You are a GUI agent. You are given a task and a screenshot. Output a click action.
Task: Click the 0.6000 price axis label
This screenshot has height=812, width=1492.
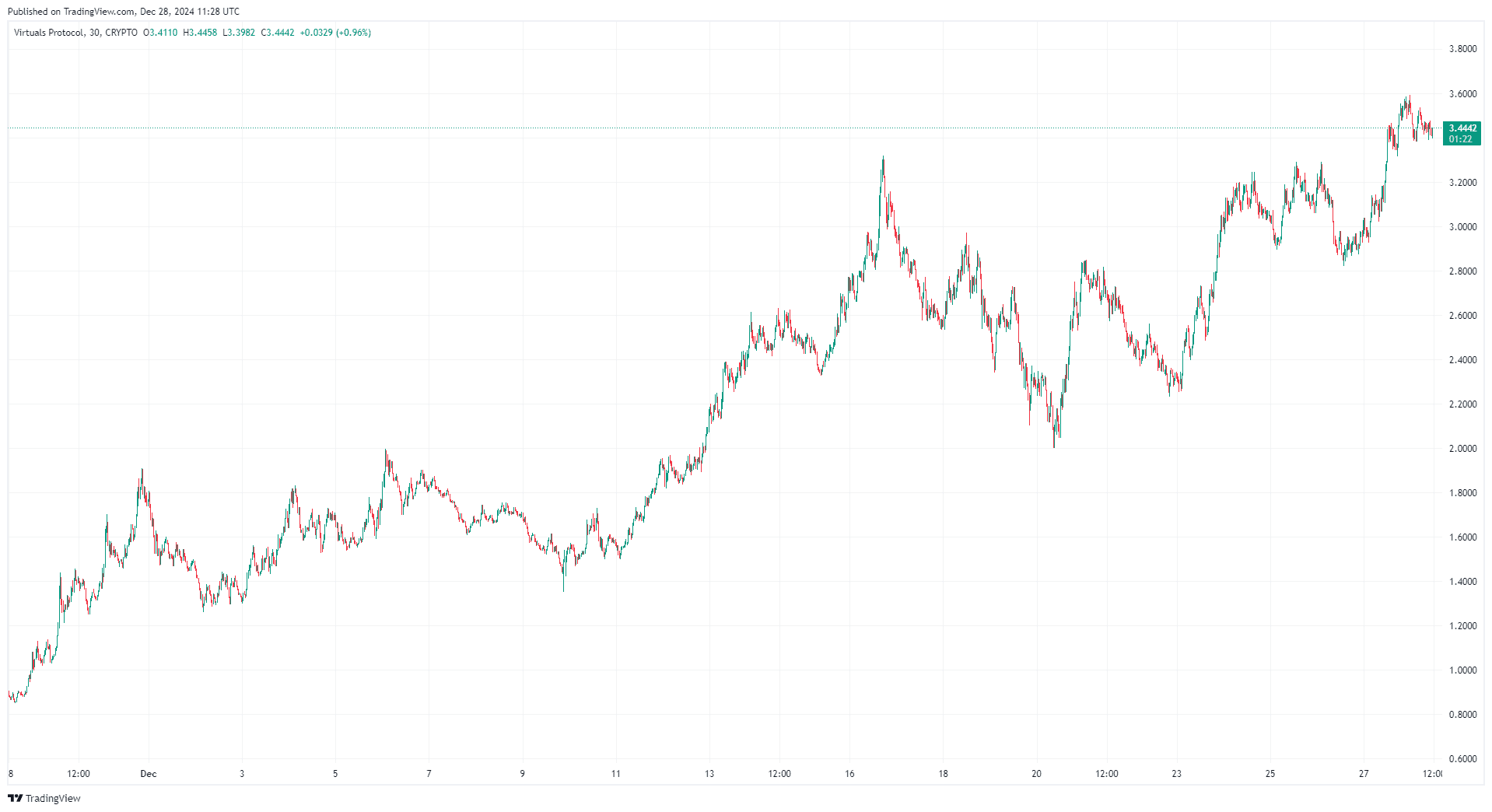(x=1462, y=759)
